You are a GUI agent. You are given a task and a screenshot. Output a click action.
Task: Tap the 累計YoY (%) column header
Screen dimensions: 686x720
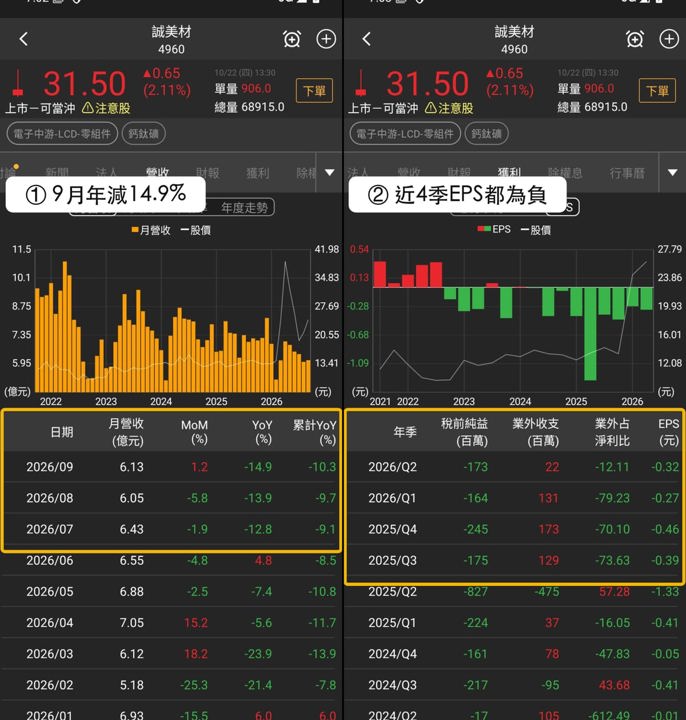(x=315, y=432)
